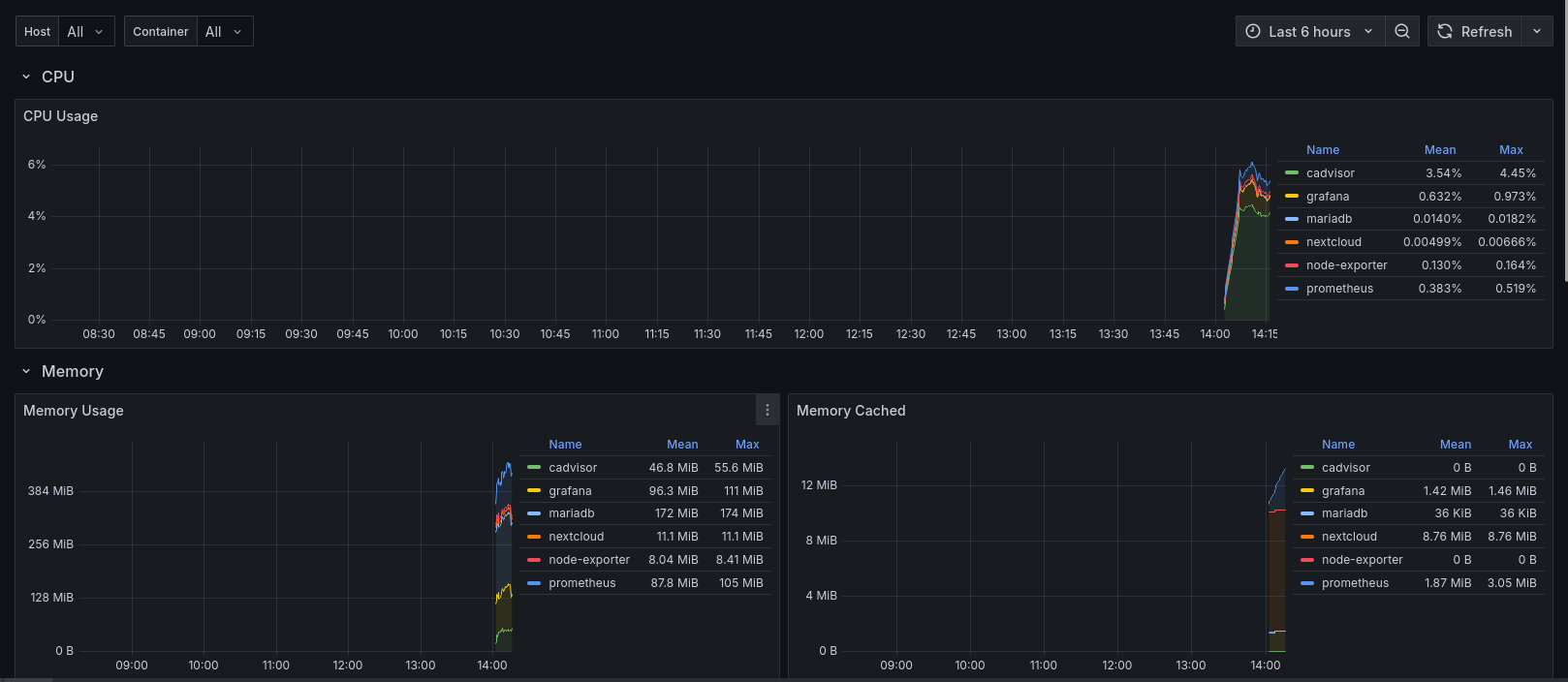Collapse the CPU row section
Image resolution: width=1568 pixels, height=682 pixels.
(26, 77)
